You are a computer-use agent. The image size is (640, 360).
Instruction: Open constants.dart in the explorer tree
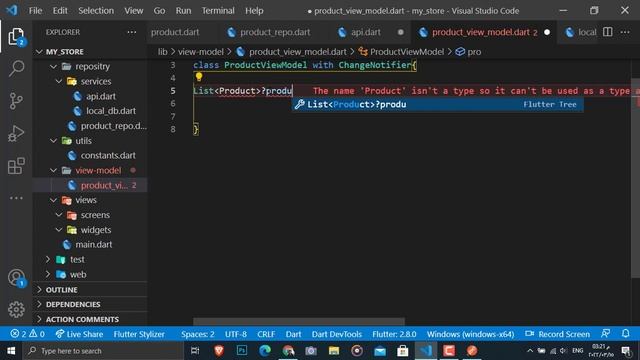click(x=108, y=156)
